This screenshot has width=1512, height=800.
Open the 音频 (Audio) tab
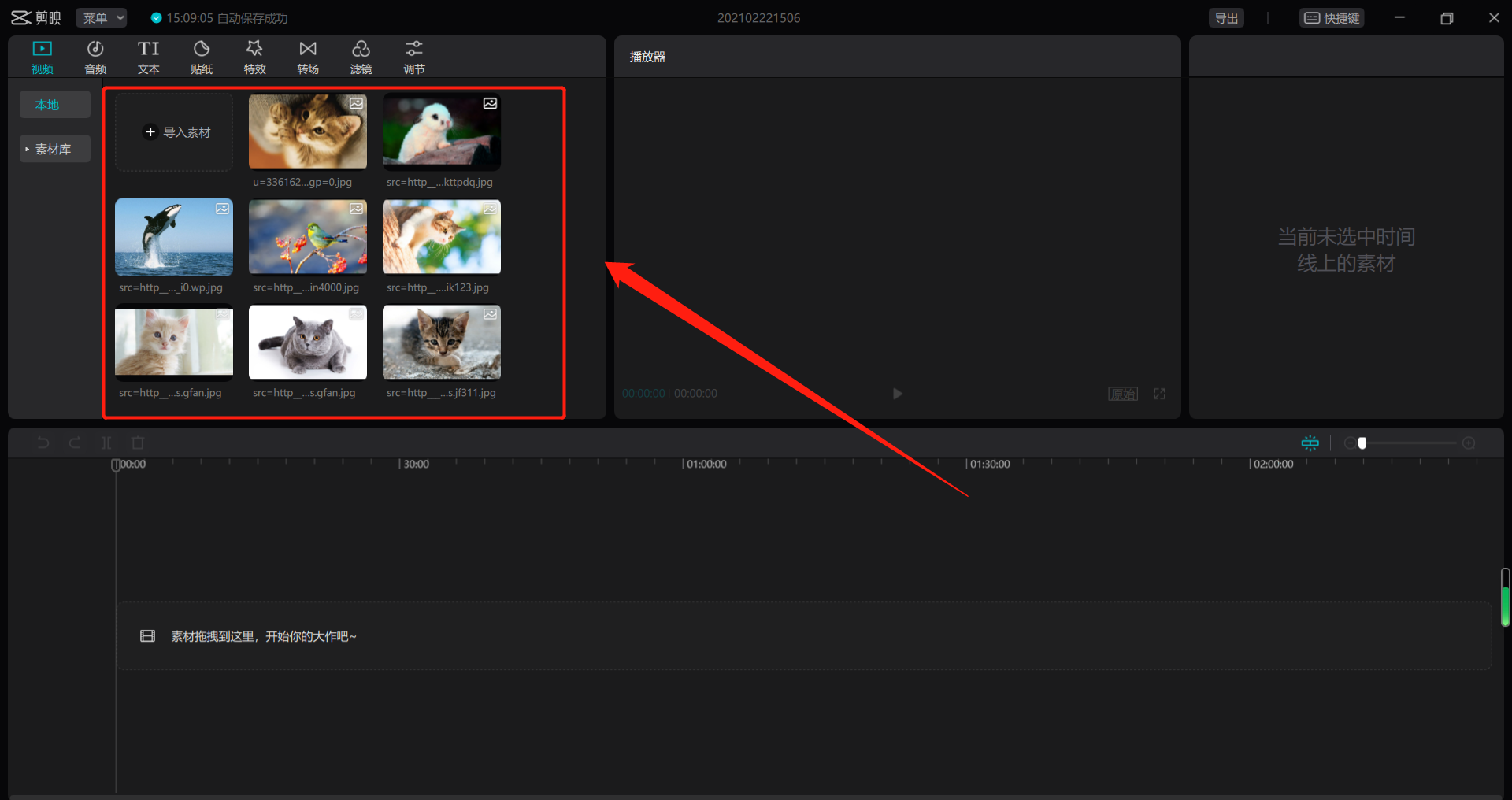click(95, 57)
